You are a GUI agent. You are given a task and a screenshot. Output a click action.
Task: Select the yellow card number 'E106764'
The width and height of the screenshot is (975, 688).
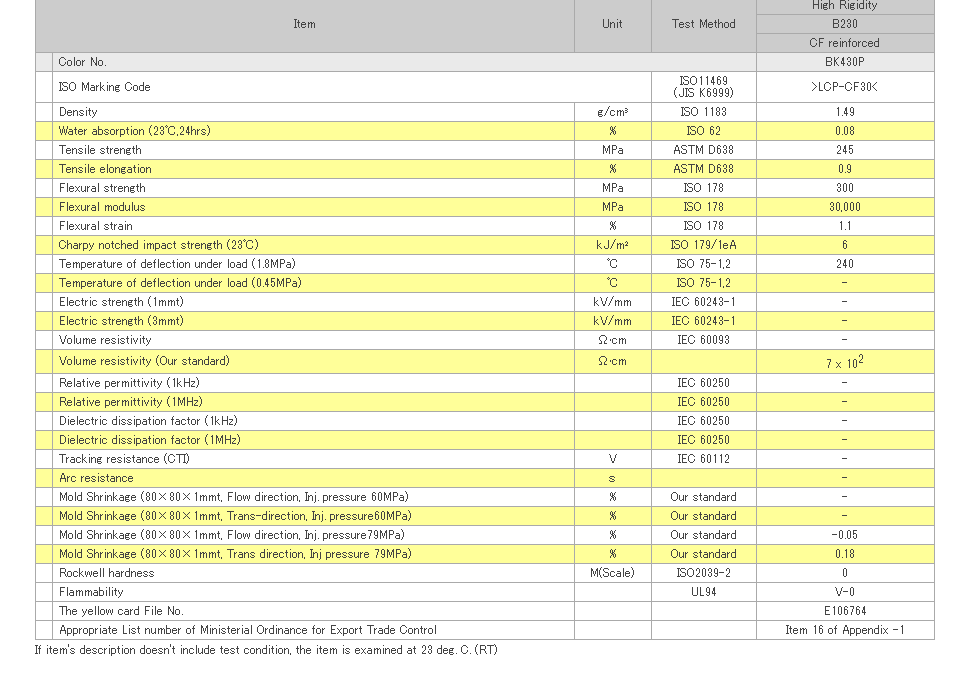point(844,611)
